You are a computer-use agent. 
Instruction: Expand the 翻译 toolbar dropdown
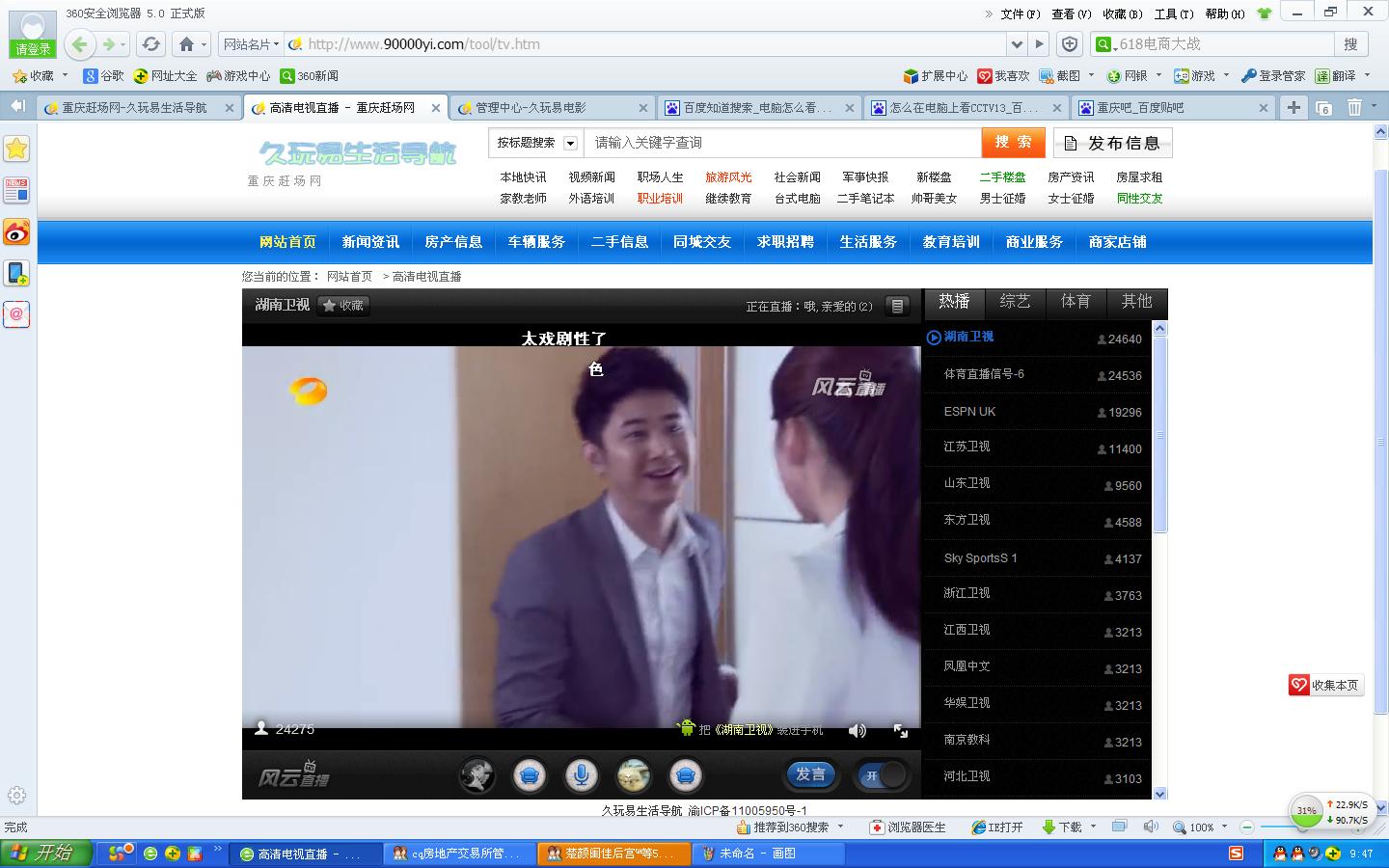point(1368,75)
